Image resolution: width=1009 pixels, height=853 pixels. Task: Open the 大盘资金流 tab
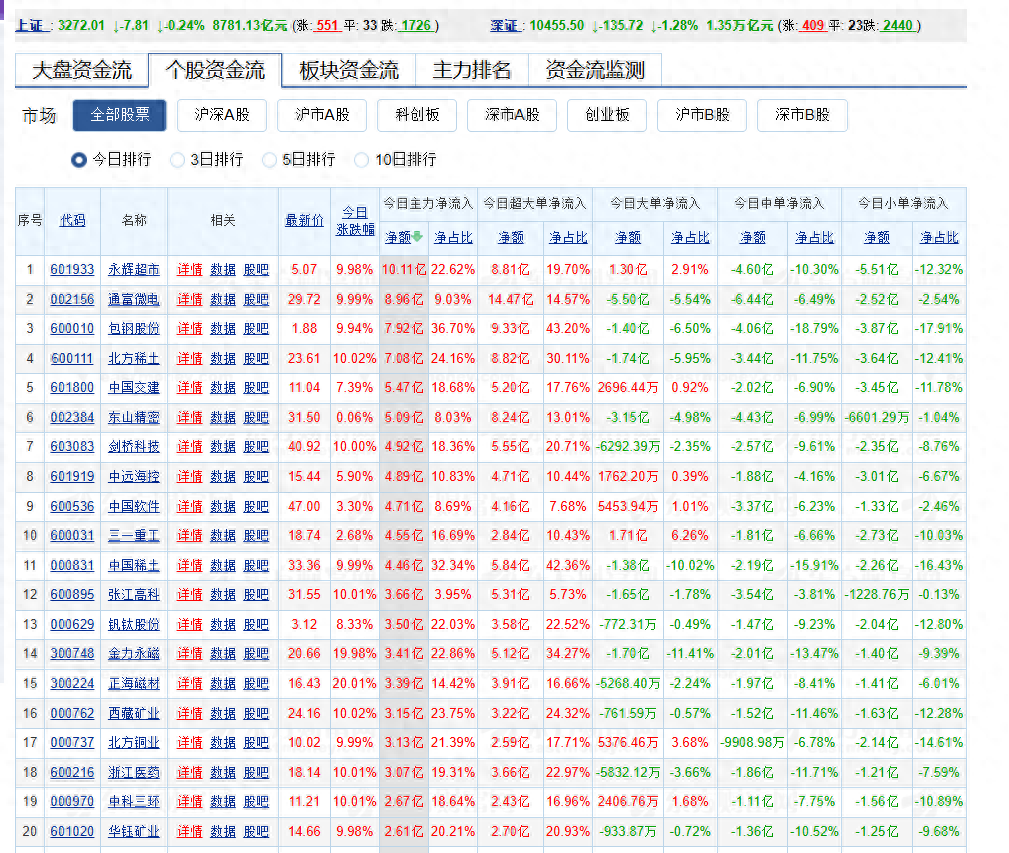[x=82, y=70]
